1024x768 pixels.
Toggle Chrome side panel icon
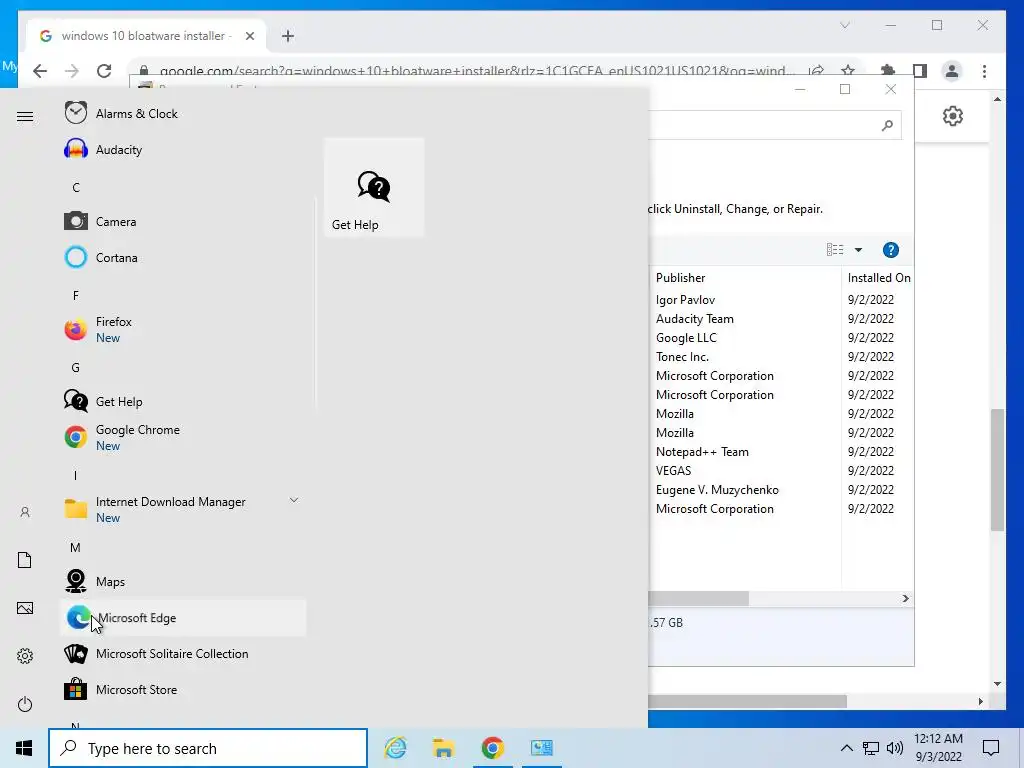(920, 71)
